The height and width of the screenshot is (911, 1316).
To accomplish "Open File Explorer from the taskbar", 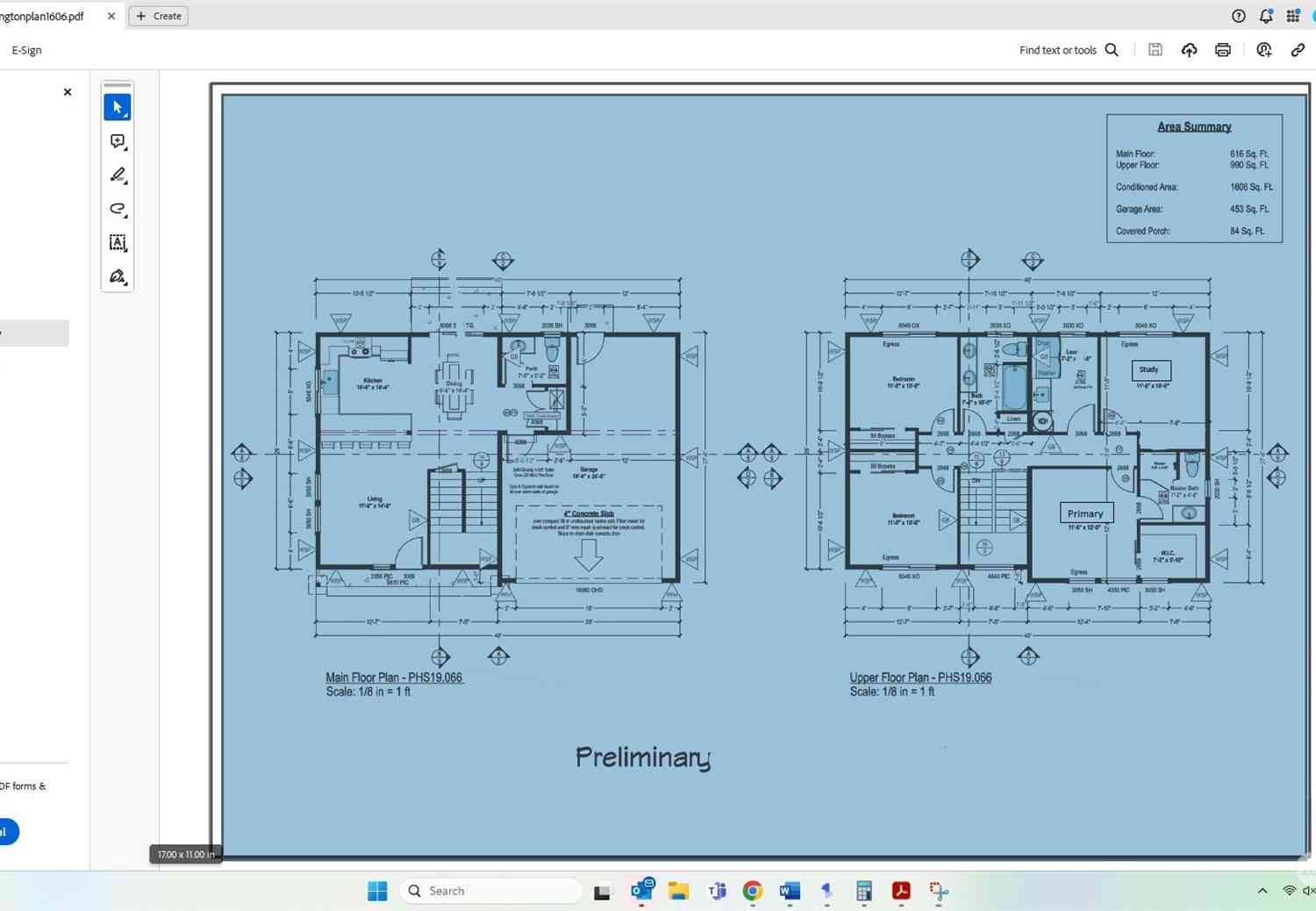I will click(678, 891).
